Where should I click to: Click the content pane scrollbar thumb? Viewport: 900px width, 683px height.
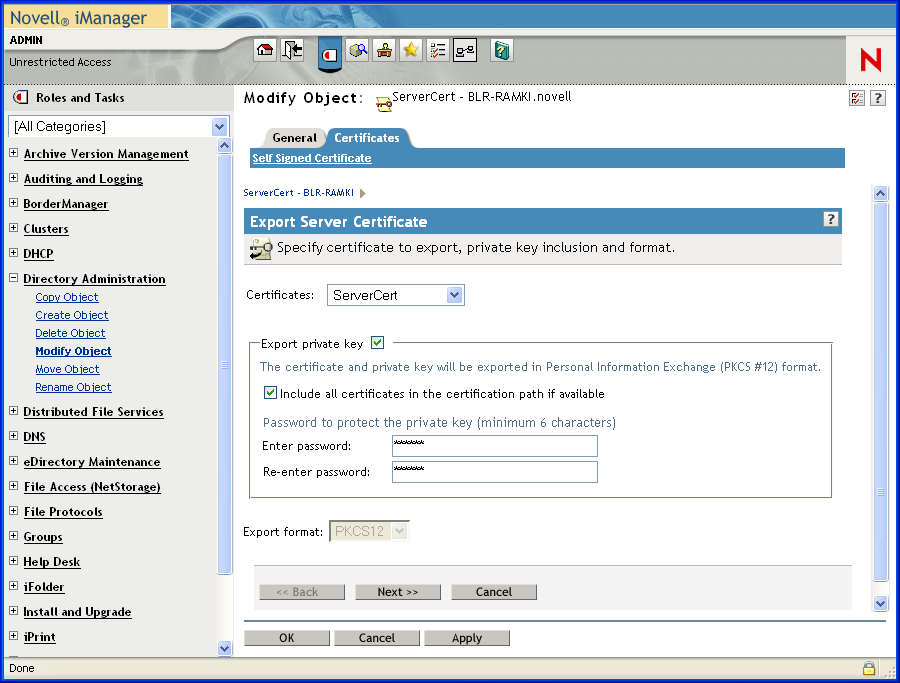click(880, 392)
